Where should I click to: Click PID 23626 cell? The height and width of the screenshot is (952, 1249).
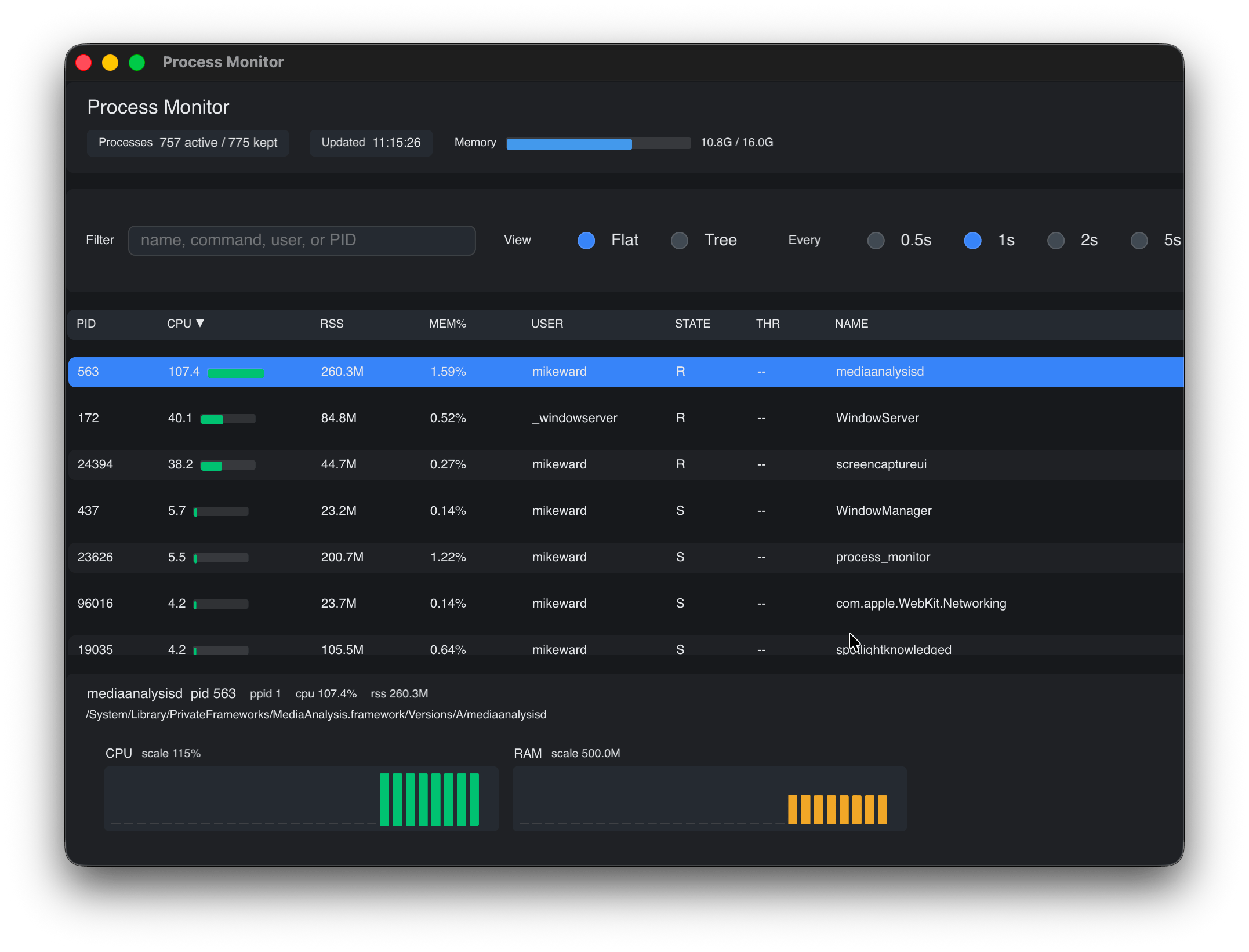[95, 557]
